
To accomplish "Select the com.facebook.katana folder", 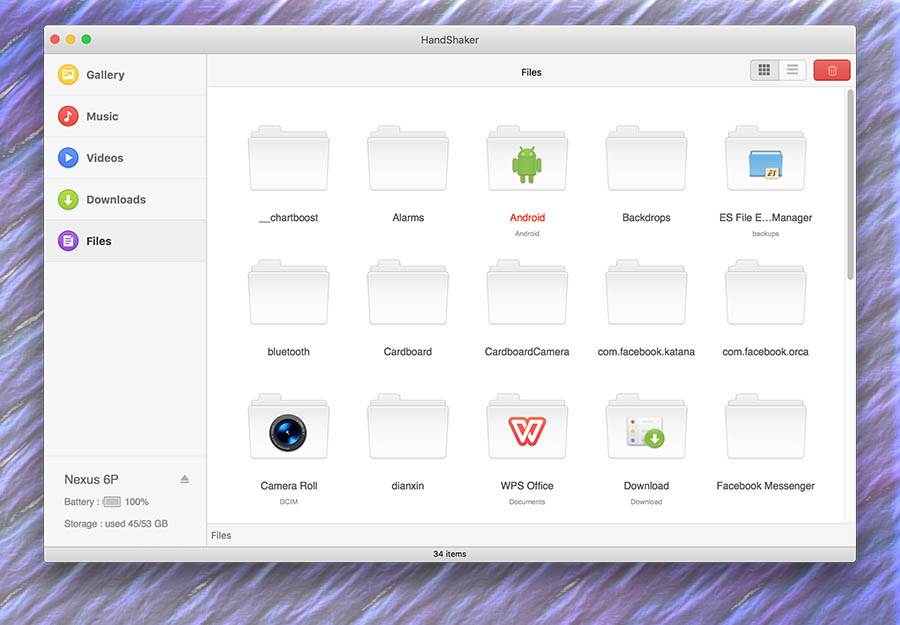I will 646,295.
